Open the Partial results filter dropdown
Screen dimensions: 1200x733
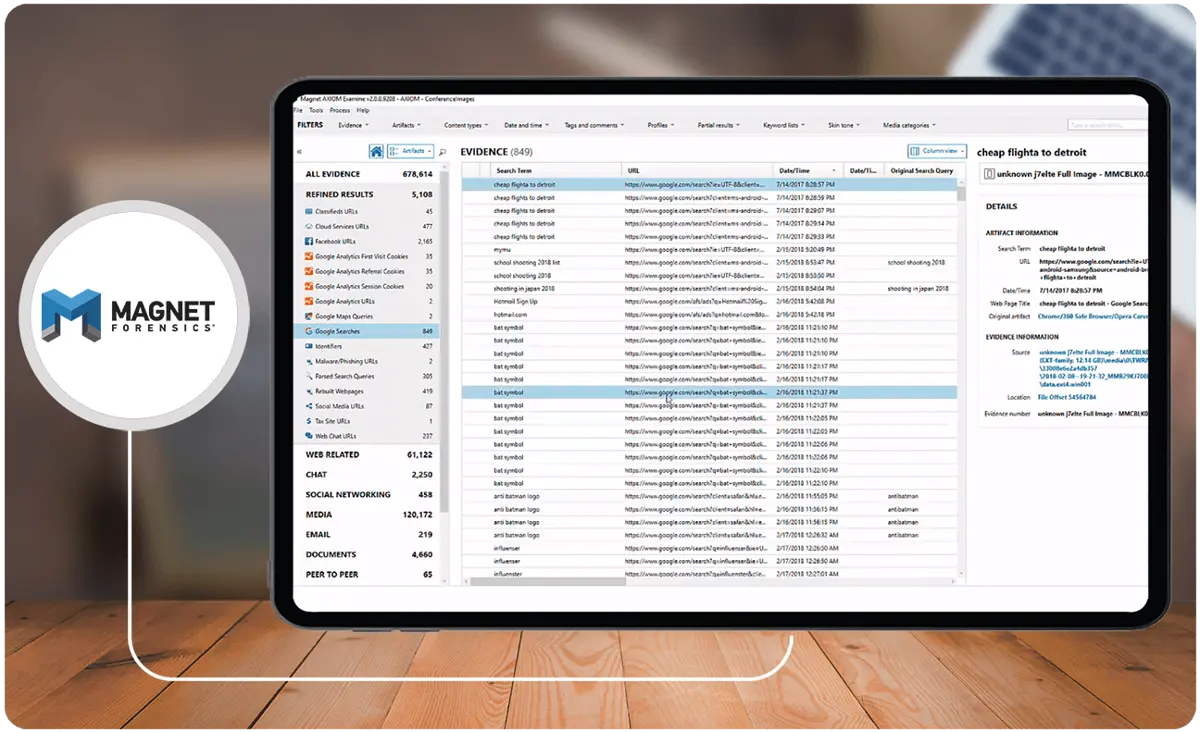pyautogui.click(x=719, y=125)
